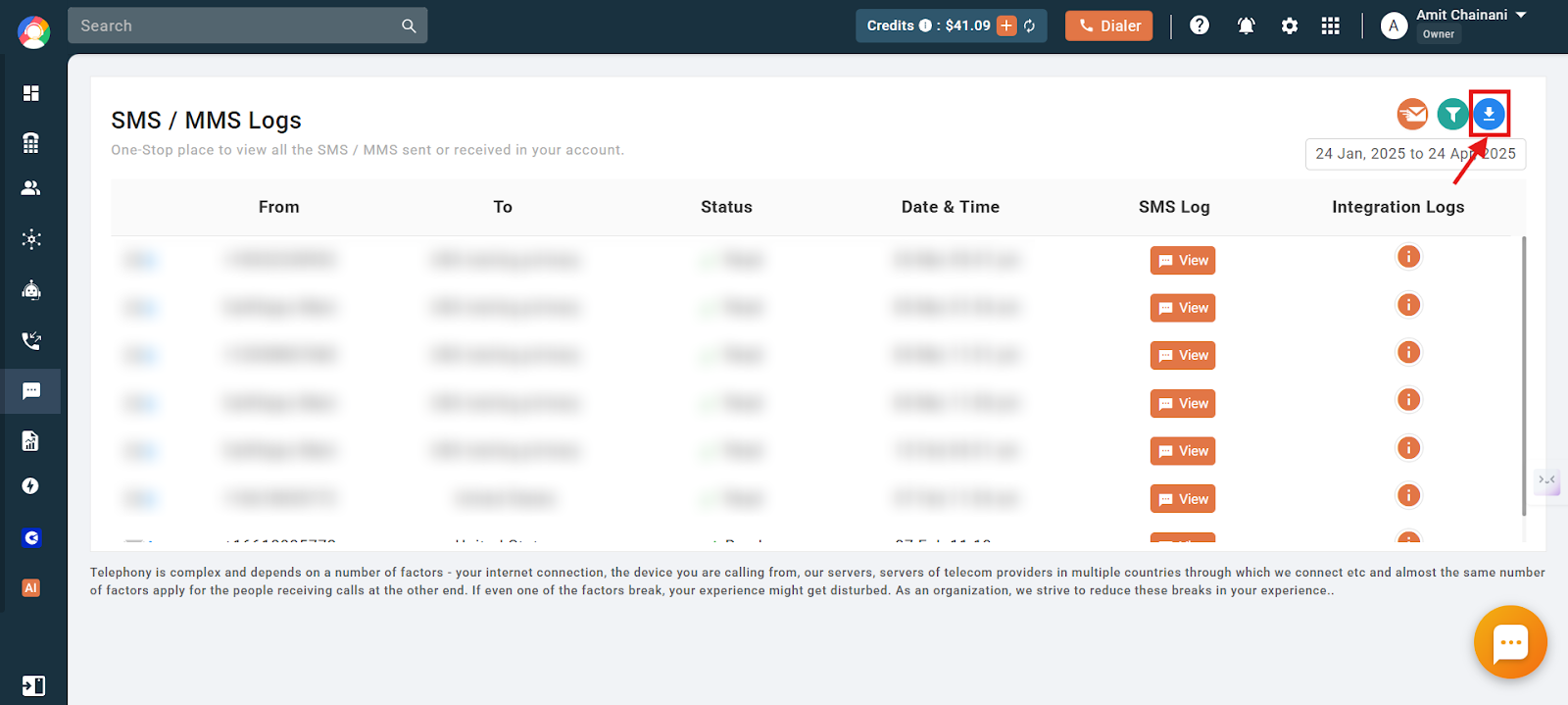The width and height of the screenshot is (1568, 705).
Task: Open the Dialer
Action: point(1109,25)
